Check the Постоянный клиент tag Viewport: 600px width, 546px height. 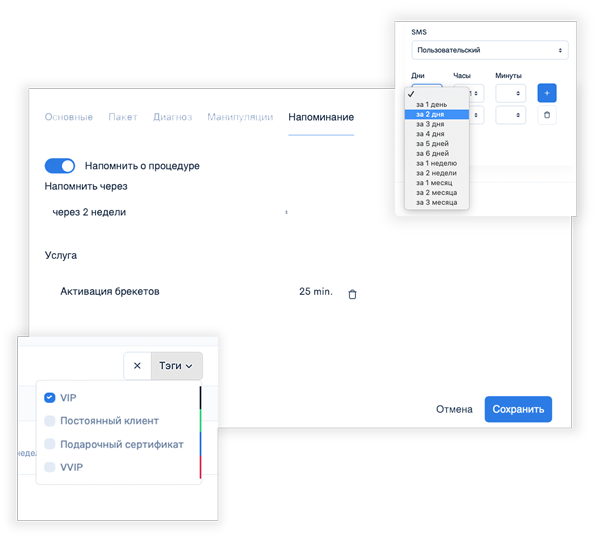50,421
